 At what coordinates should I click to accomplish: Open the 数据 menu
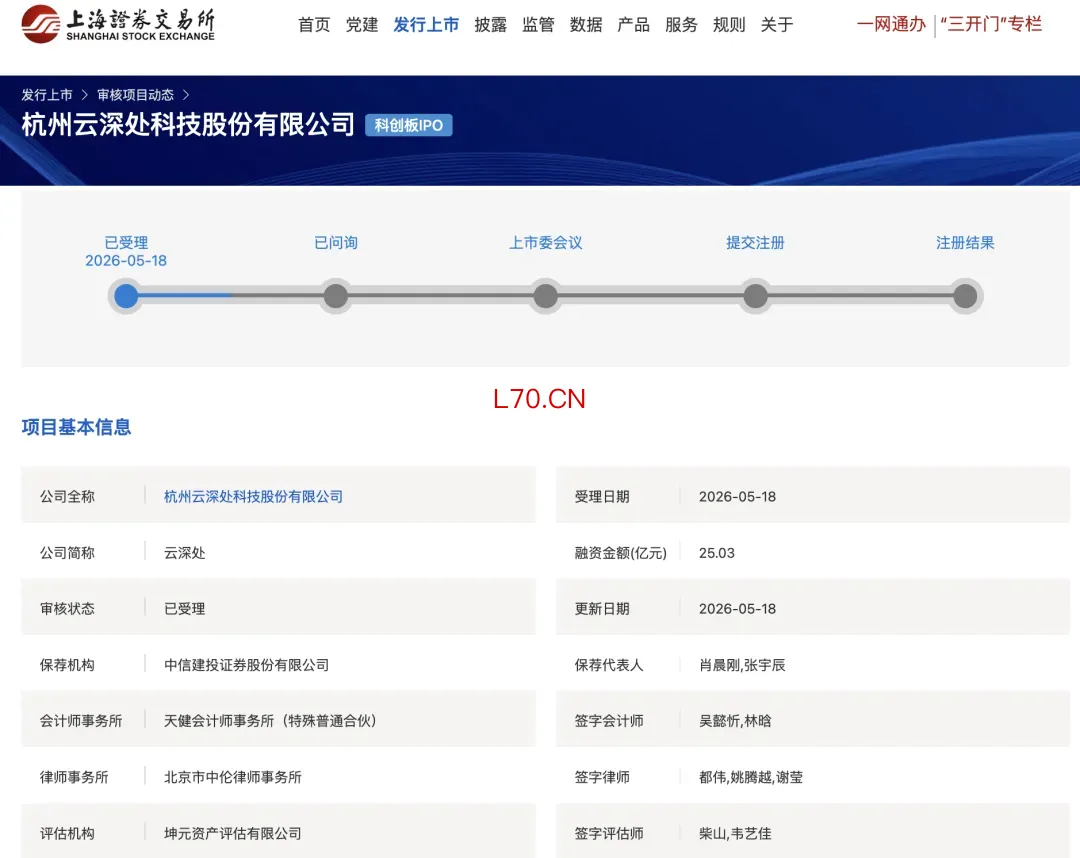click(x=586, y=25)
